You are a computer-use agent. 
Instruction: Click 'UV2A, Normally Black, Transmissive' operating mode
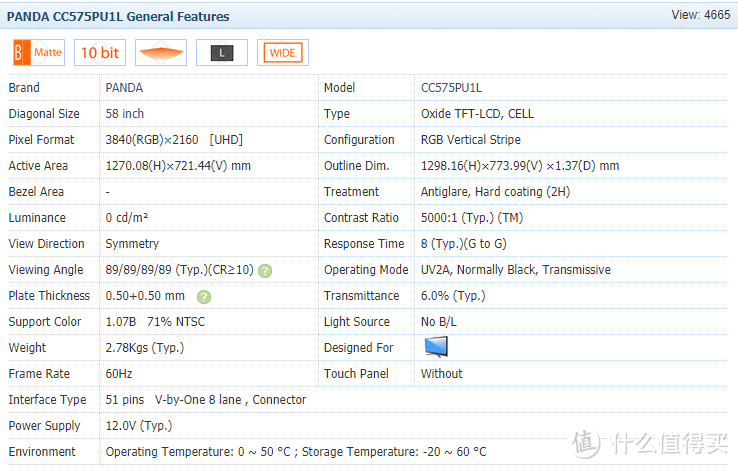click(516, 270)
